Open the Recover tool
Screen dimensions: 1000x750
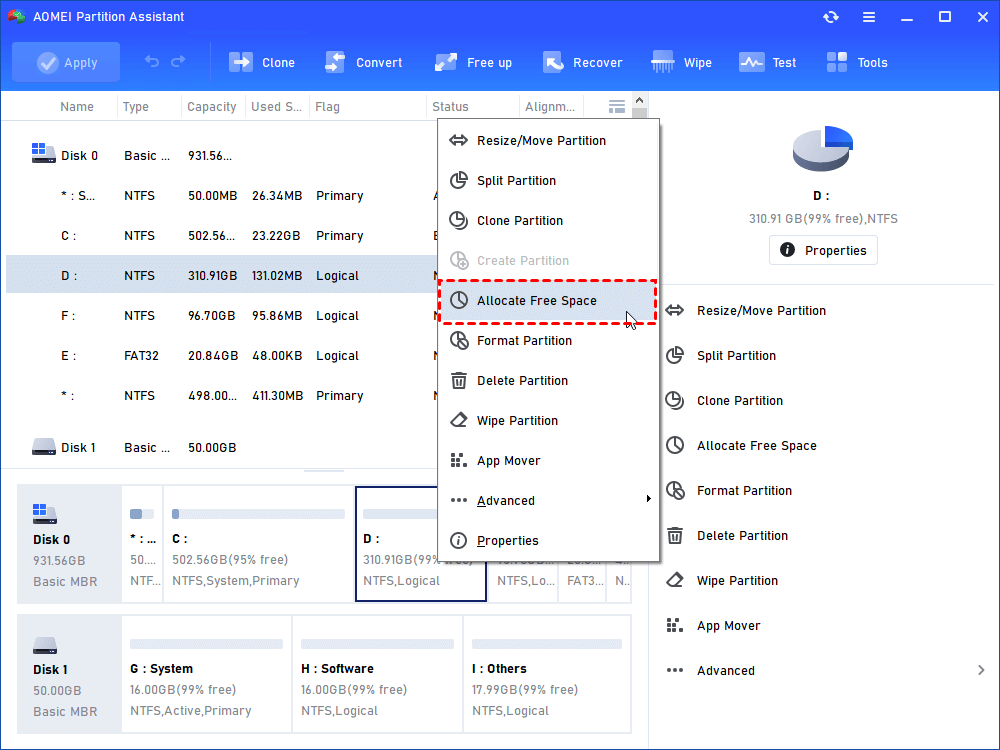pyautogui.click(x=583, y=62)
